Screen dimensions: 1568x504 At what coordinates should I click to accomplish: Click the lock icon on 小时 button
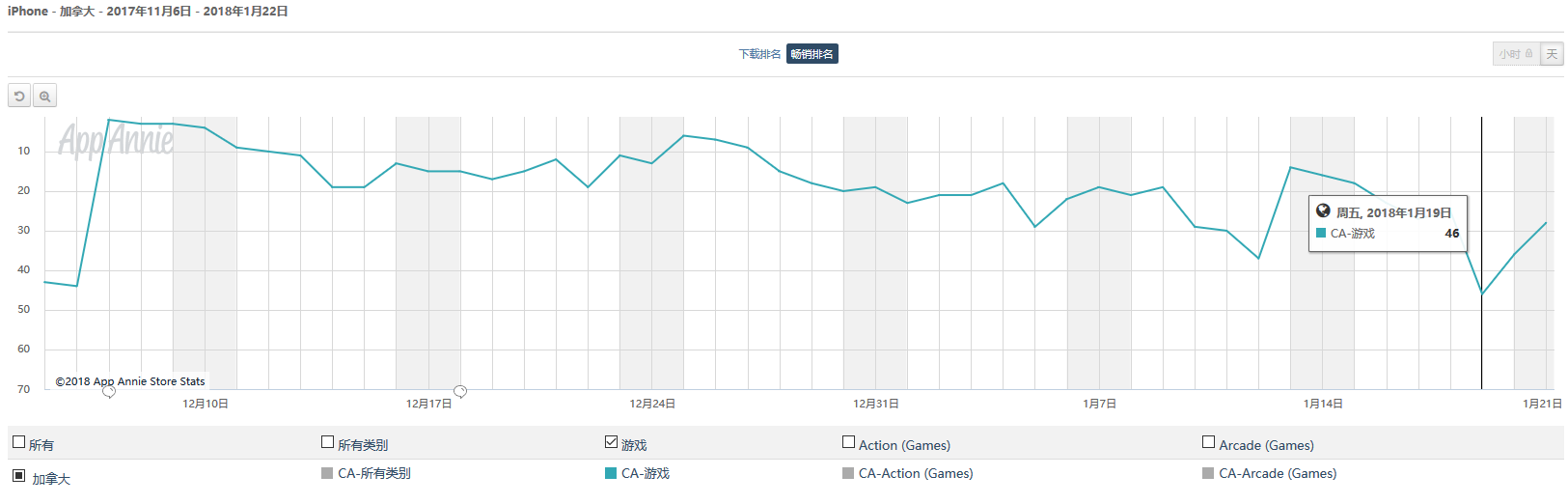(x=1528, y=54)
